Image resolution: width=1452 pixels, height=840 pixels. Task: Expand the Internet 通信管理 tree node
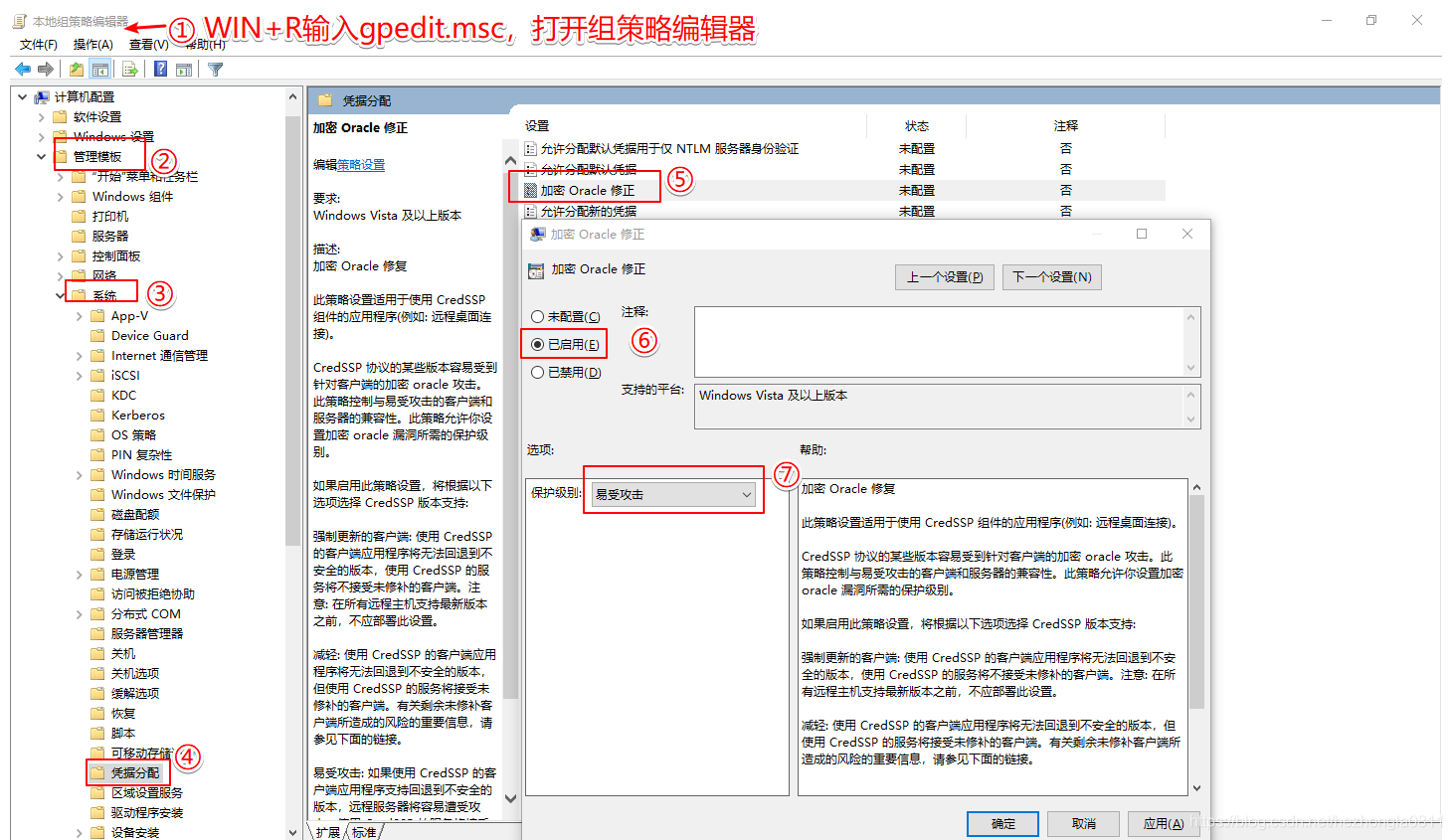(x=79, y=355)
